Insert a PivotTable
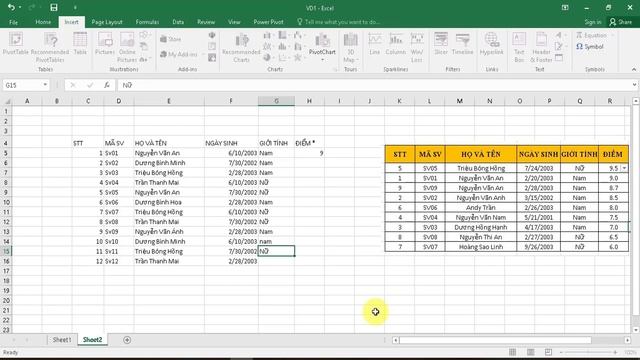The height and width of the screenshot is (360, 640). [16, 44]
